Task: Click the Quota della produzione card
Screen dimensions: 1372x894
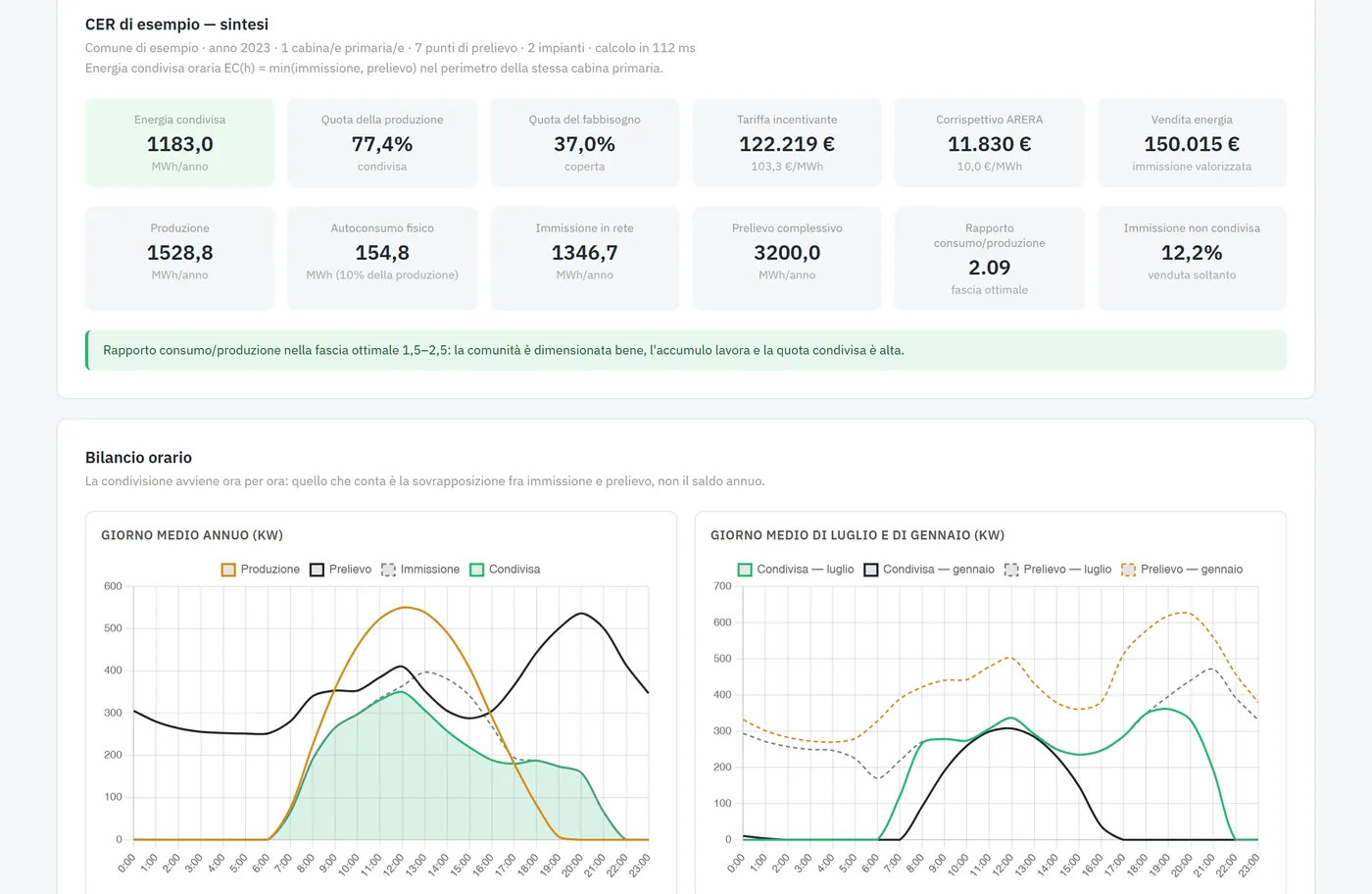Action: pos(382,142)
